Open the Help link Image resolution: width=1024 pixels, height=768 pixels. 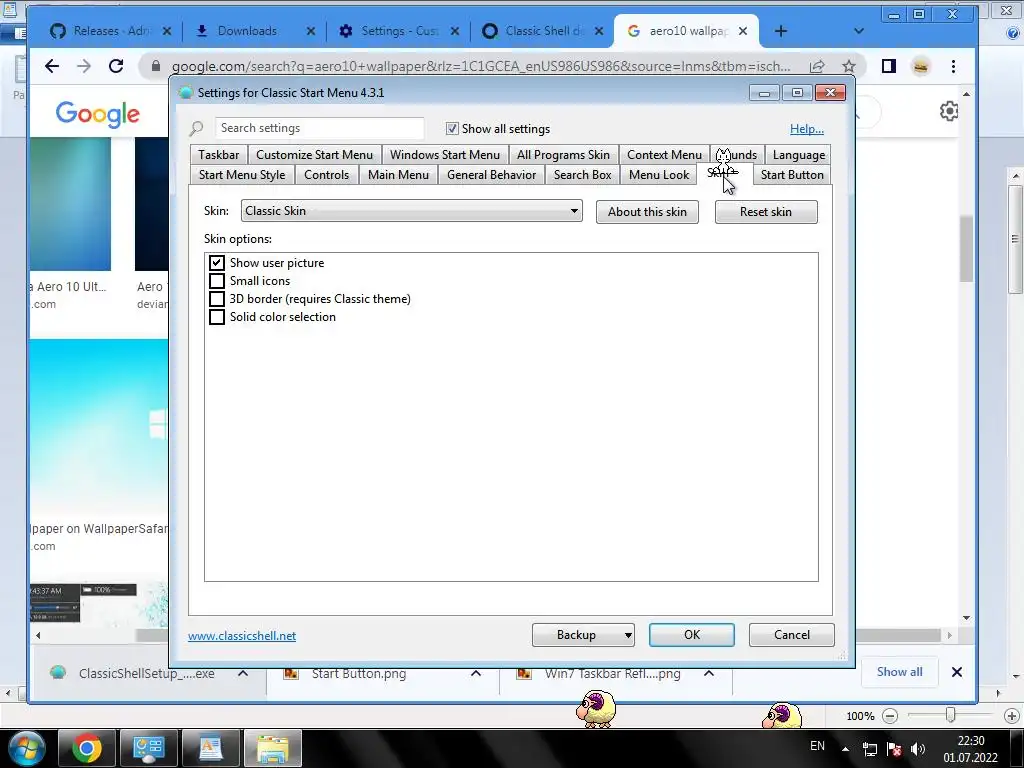(807, 129)
